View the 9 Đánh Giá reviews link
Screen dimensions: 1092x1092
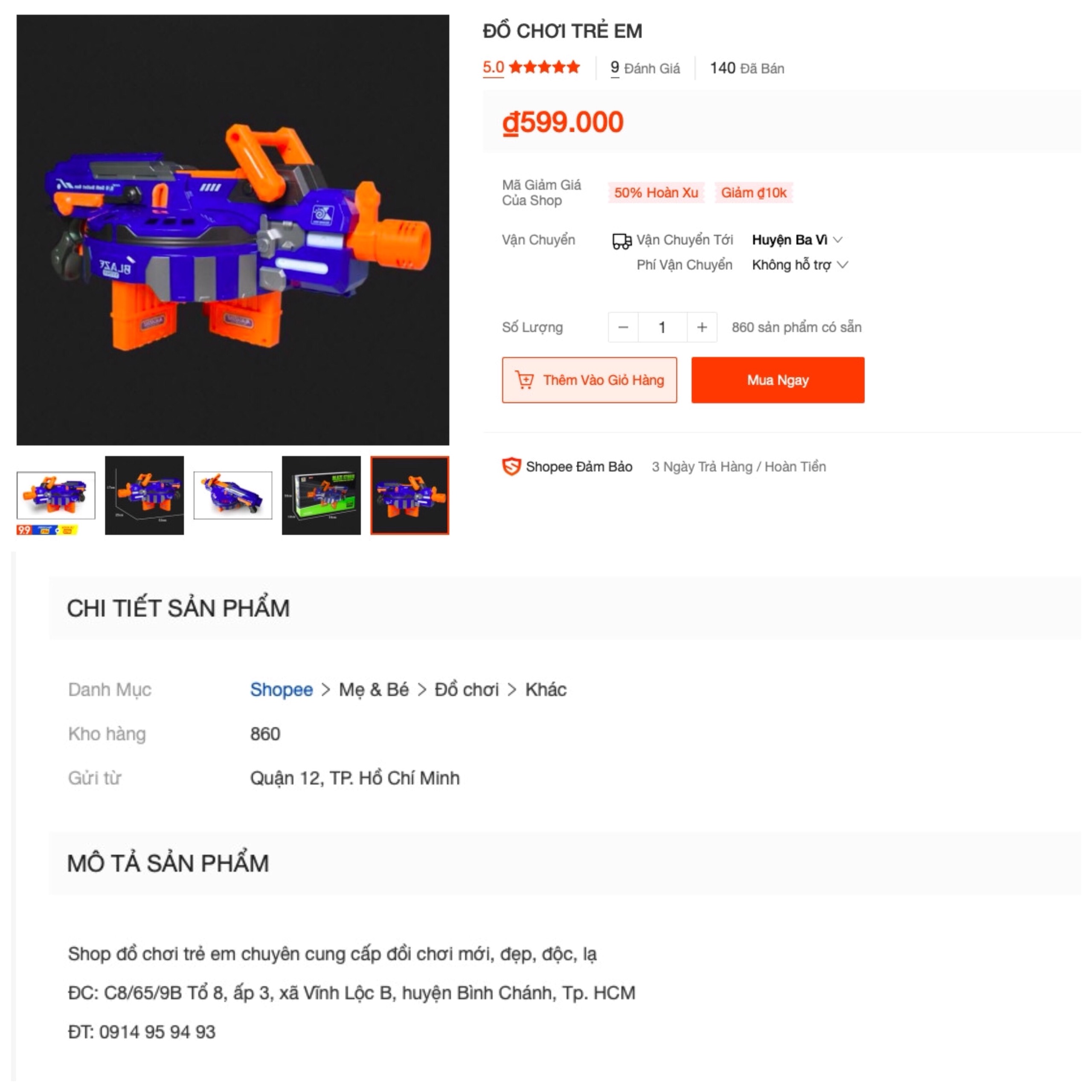(645, 68)
